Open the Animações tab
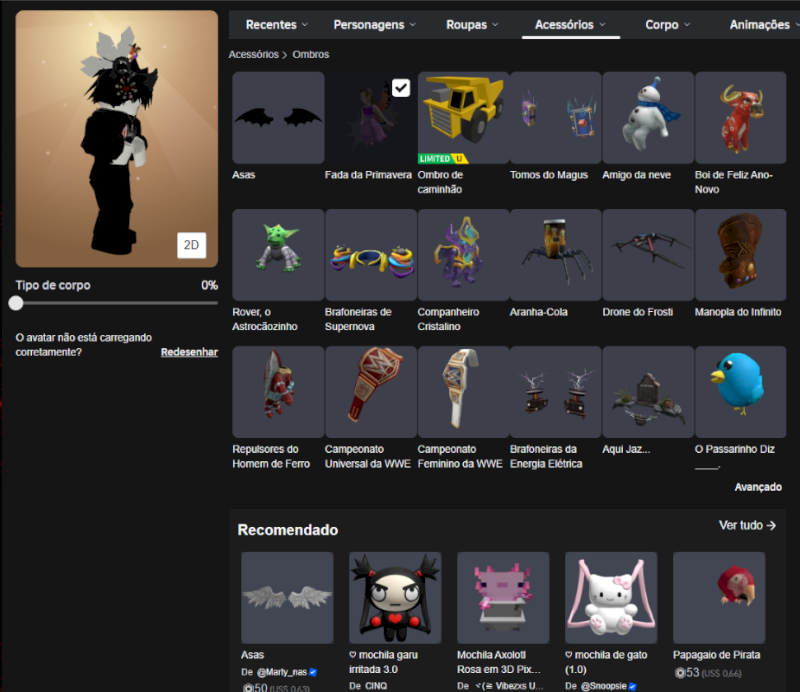 pyautogui.click(x=761, y=24)
